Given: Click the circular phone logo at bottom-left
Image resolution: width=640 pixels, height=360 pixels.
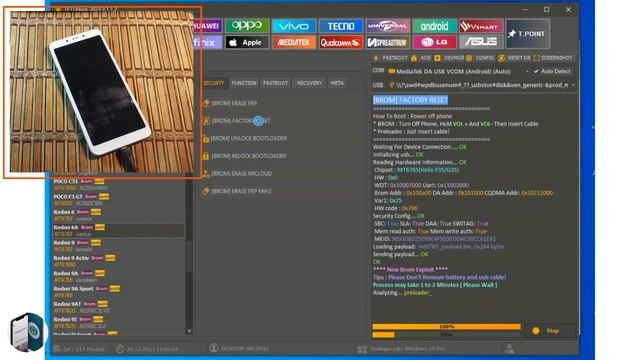Looking at the screenshot, I should pos(27,332).
